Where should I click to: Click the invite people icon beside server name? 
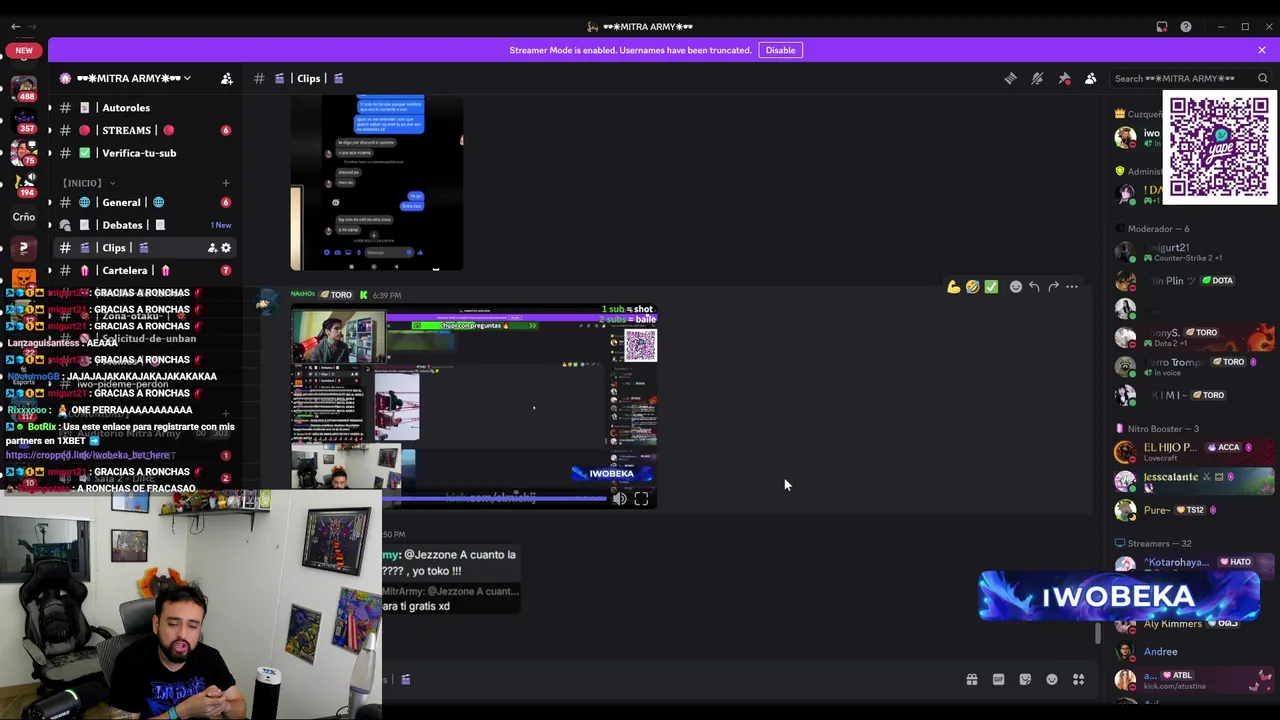(x=227, y=78)
